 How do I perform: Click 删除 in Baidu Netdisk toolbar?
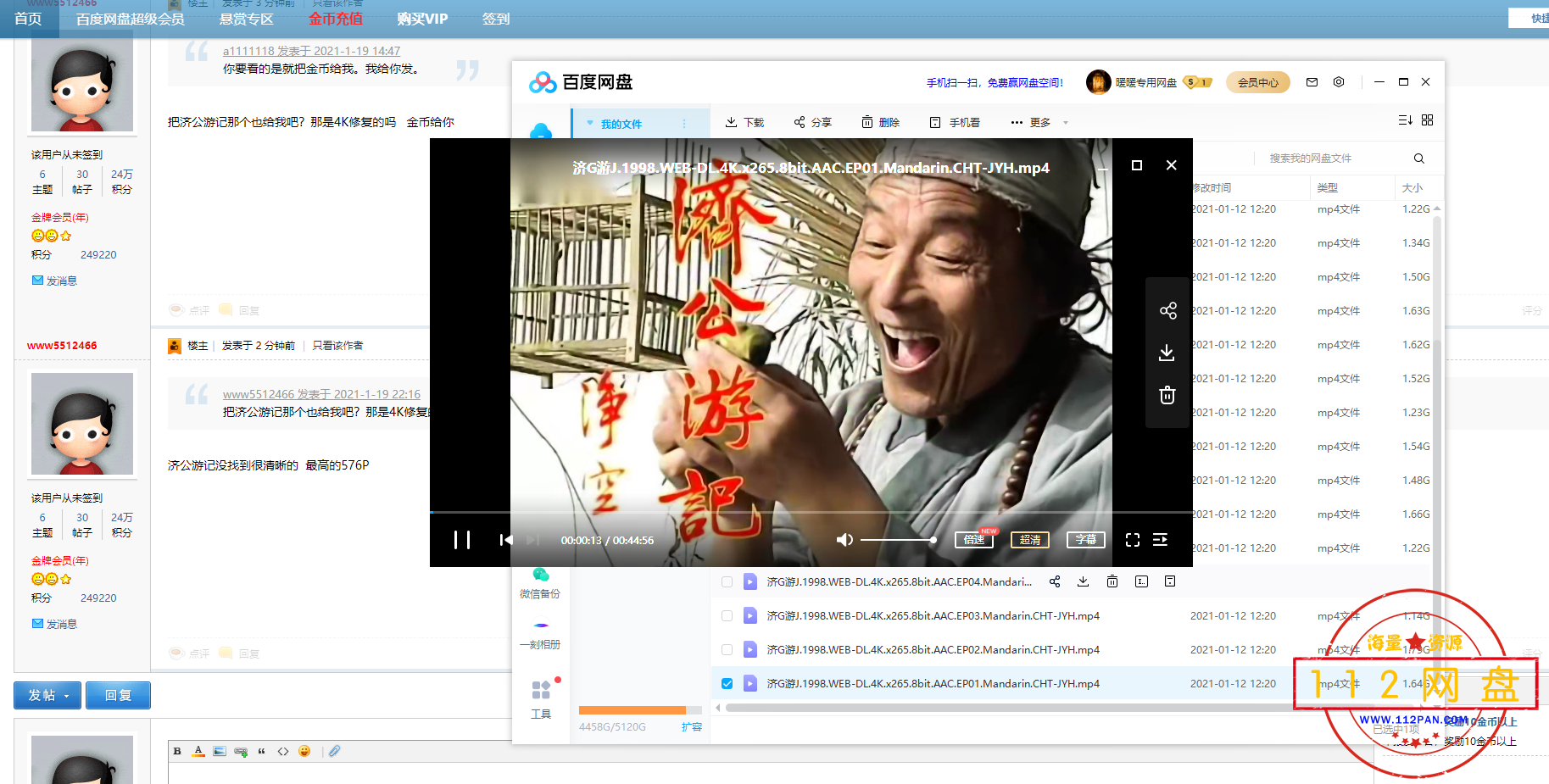pyautogui.click(x=880, y=123)
